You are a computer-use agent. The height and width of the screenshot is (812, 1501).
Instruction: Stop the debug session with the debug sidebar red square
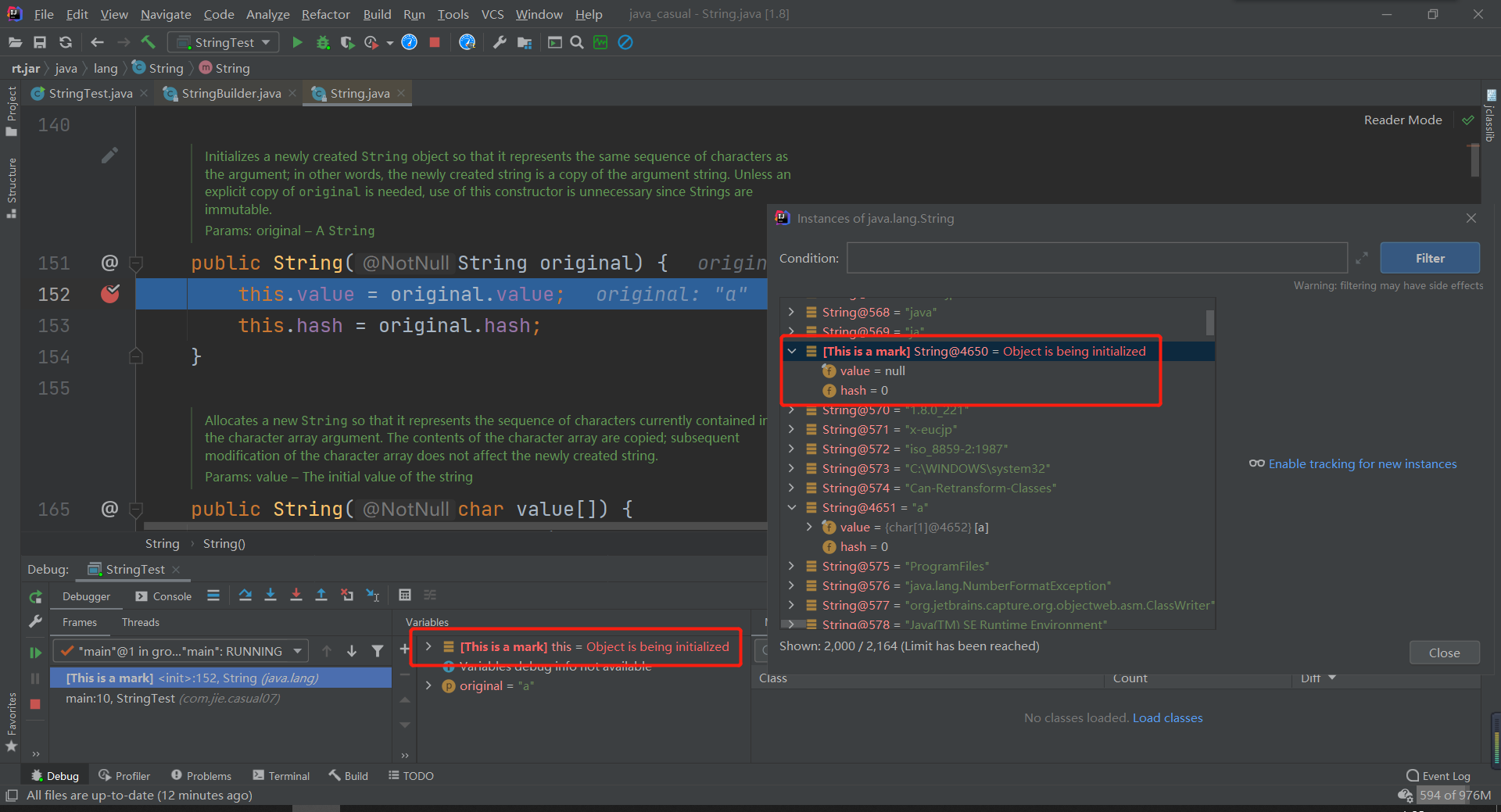pyautogui.click(x=35, y=704)
